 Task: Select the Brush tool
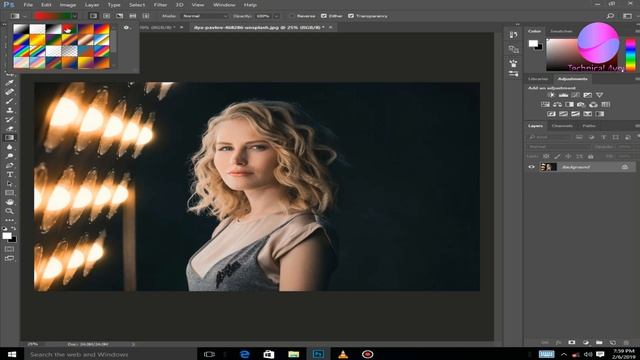[9, 101]
